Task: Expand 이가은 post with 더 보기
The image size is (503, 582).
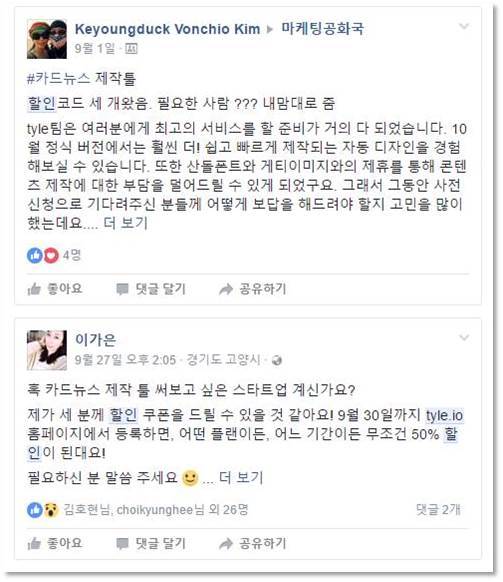Action: click(x=241, y=478)
